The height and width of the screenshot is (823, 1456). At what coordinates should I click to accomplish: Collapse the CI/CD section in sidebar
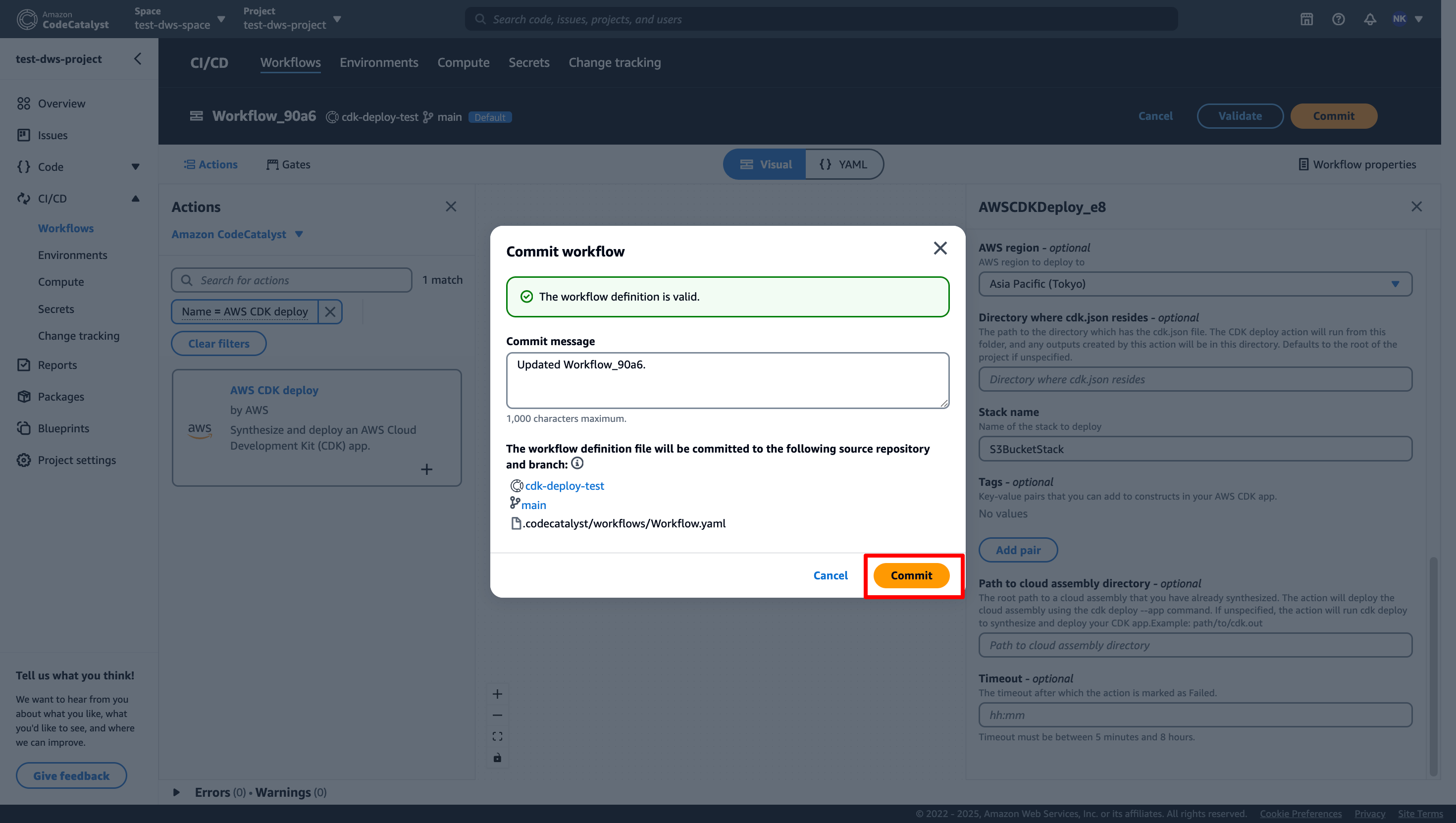point(135,199)
